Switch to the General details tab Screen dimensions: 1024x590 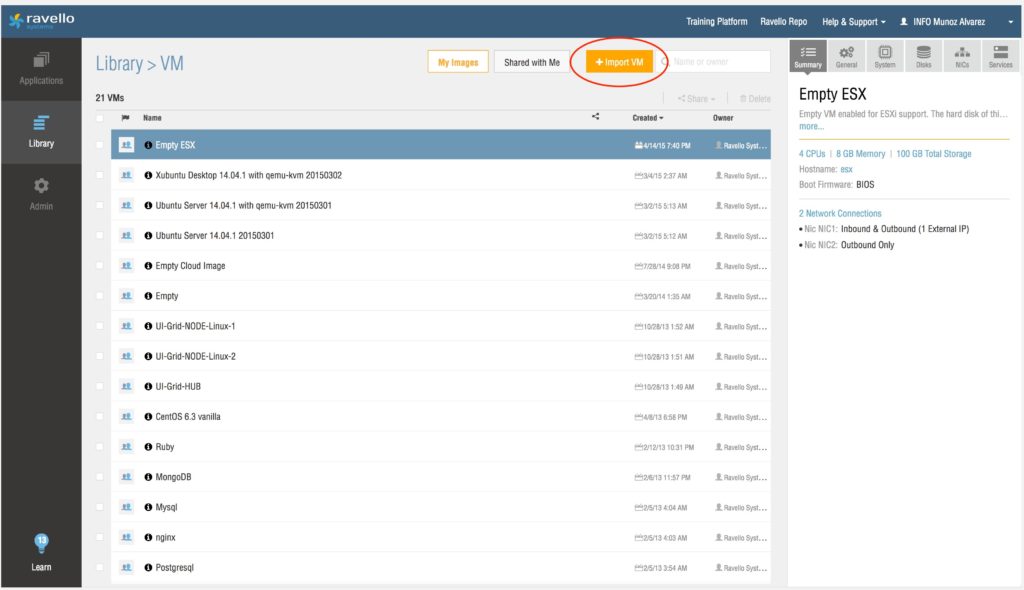click(846, 57)
